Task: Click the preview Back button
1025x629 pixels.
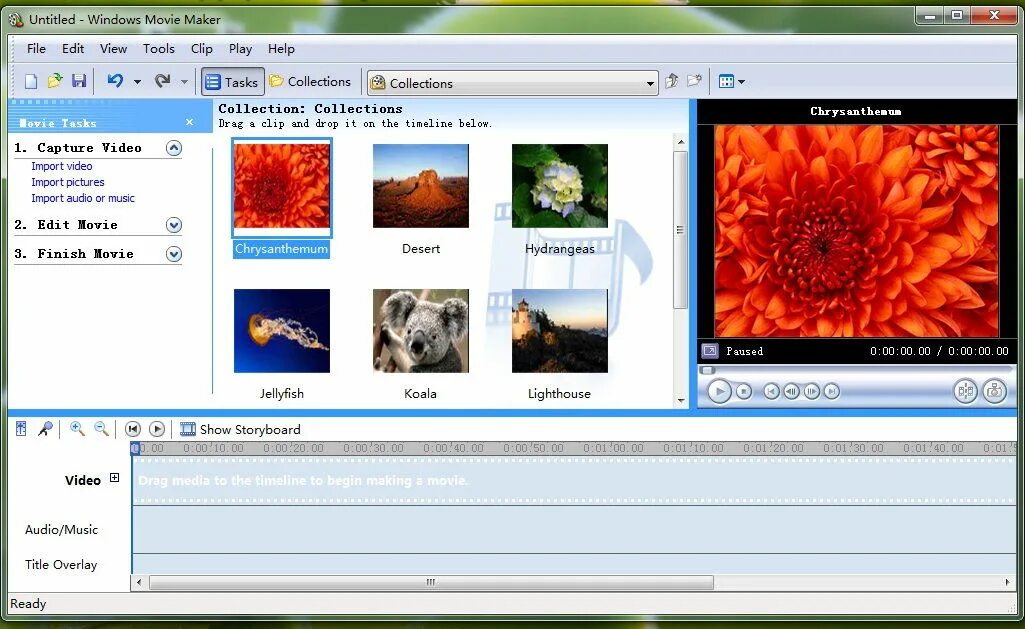Action: click(771, 392)
